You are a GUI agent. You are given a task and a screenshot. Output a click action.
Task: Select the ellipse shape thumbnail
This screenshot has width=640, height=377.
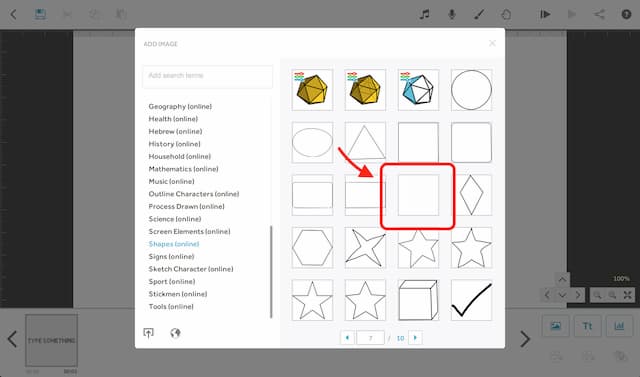tap(312, 142)
